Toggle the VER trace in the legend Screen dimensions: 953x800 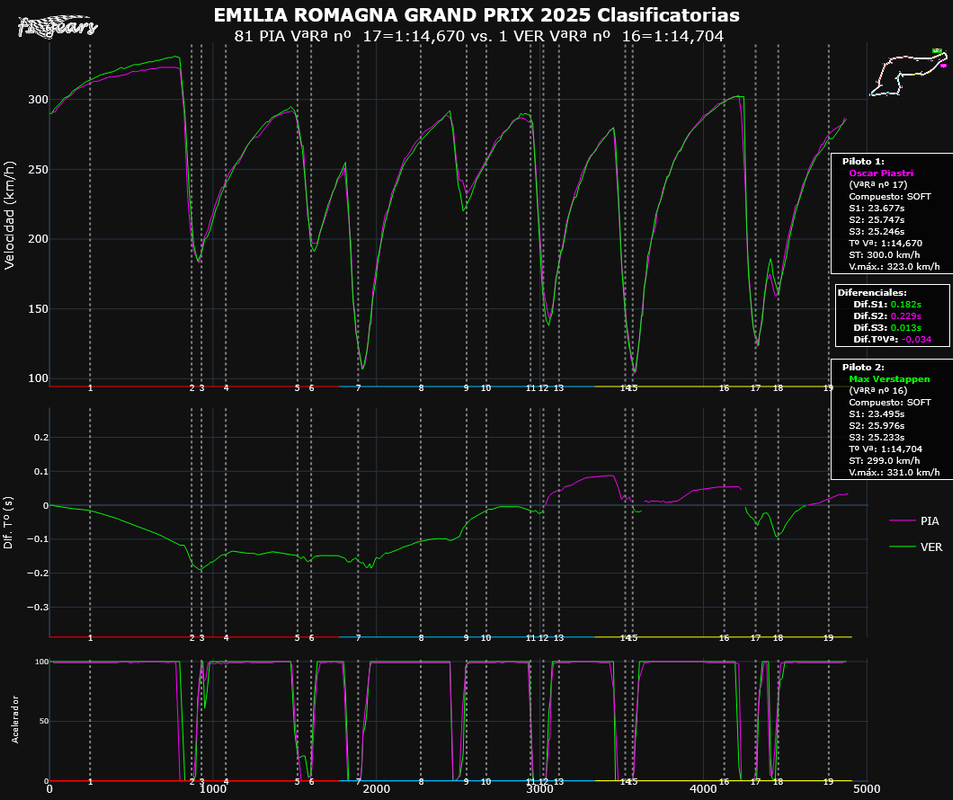click(915, 547)
